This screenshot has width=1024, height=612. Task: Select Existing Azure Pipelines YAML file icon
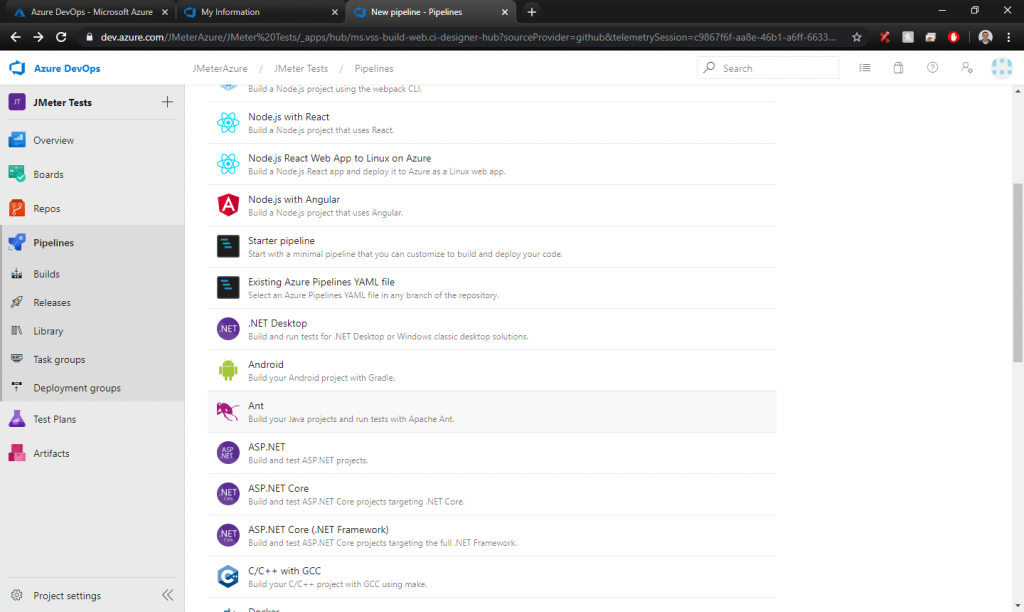click(x=228, y=287)
